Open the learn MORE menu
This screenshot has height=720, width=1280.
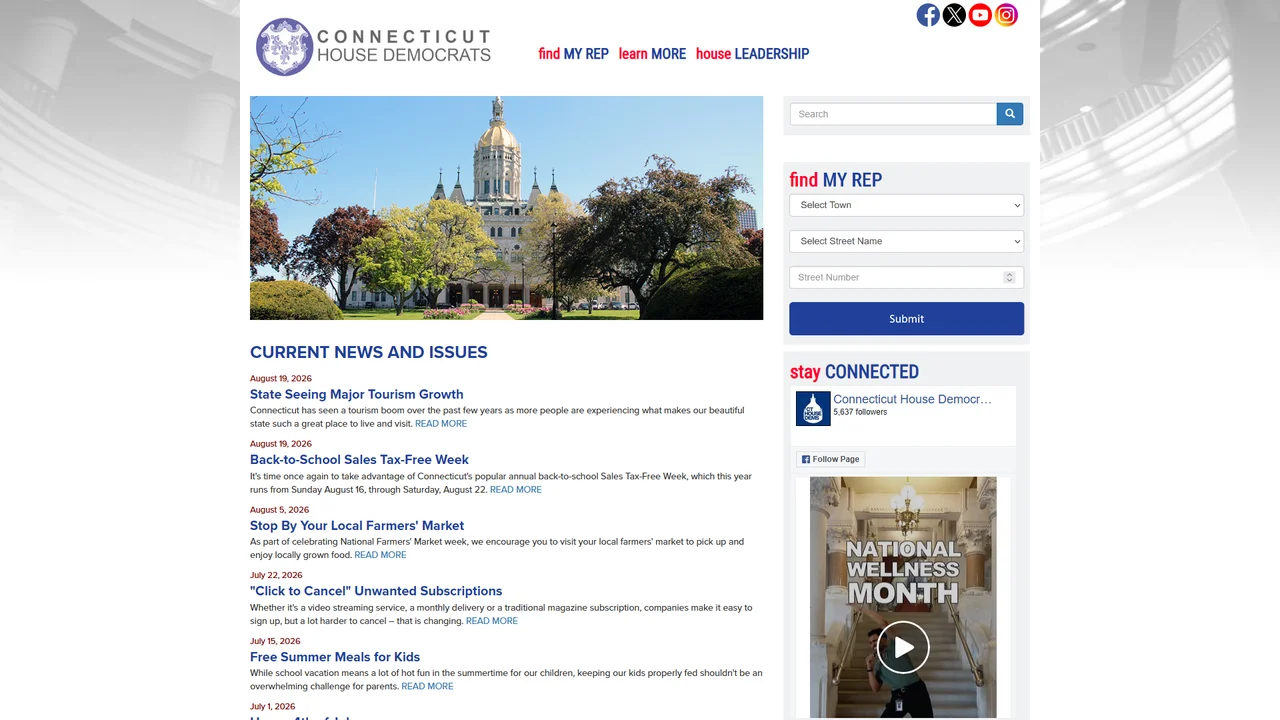pyautogui.click(x=652, y=54)
